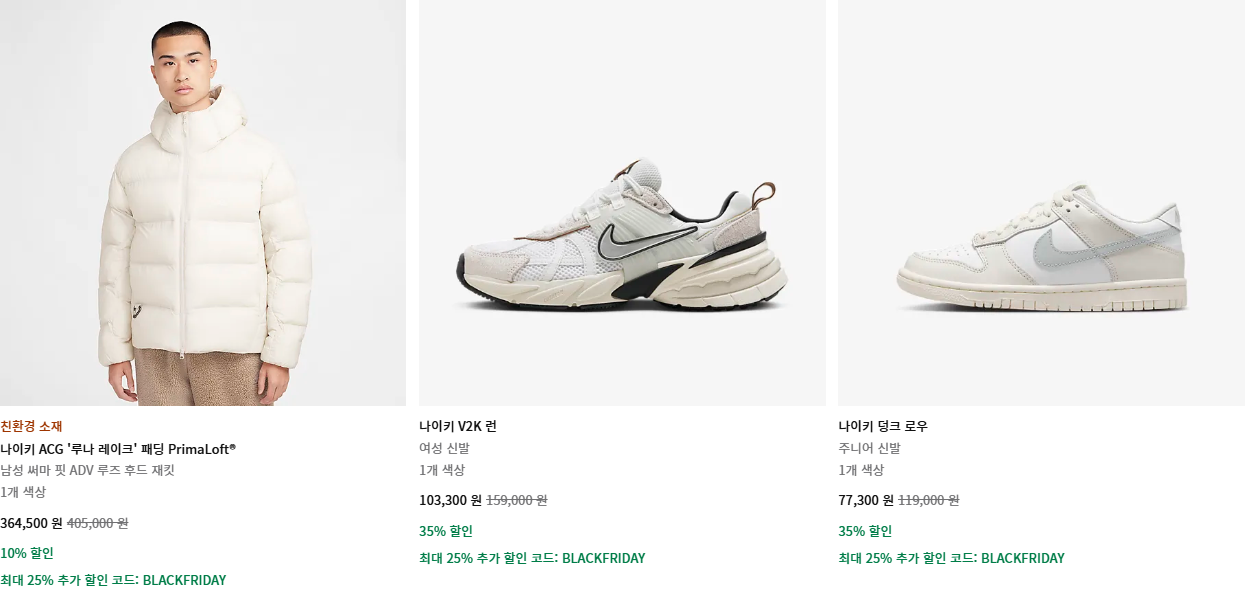The height and width of the screenshot is (593, 1246).
Task: Click the 남성 써마 핏 ADV jacket description
Action: pos(87,471)
